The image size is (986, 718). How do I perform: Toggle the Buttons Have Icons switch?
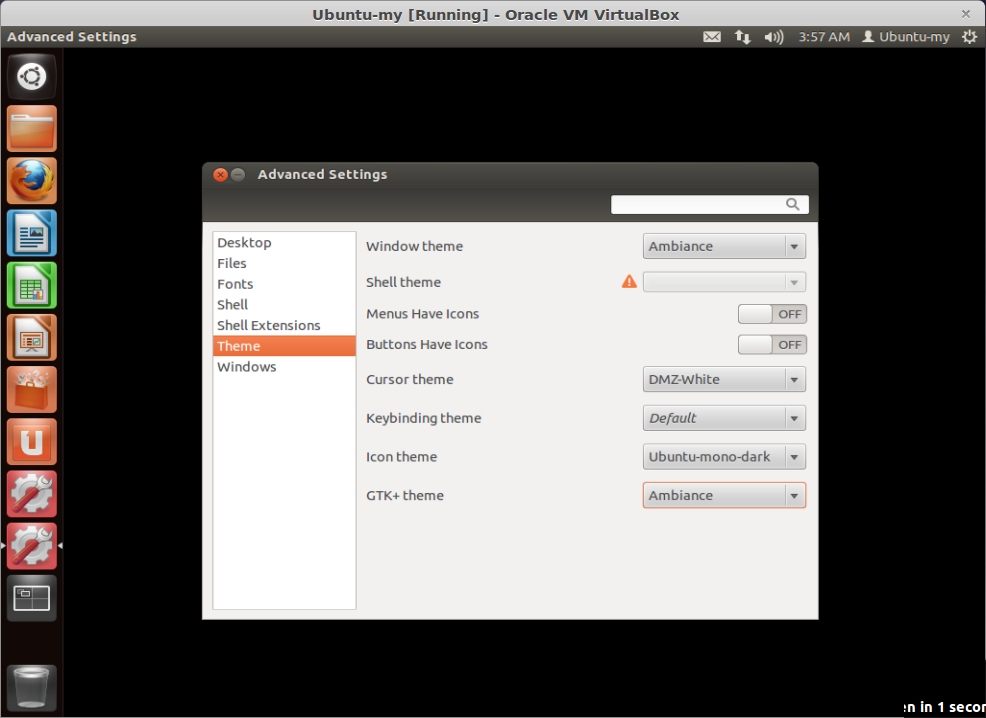pos(772,345)
